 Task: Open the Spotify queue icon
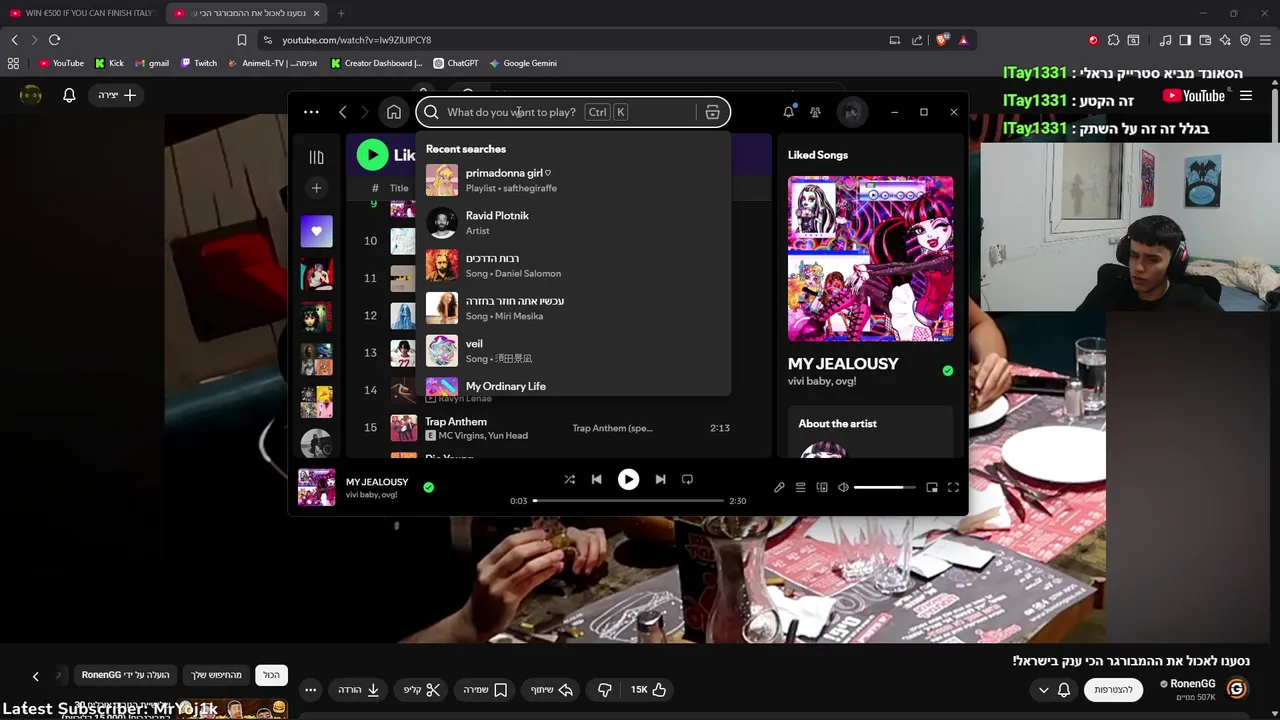[800, 487]
